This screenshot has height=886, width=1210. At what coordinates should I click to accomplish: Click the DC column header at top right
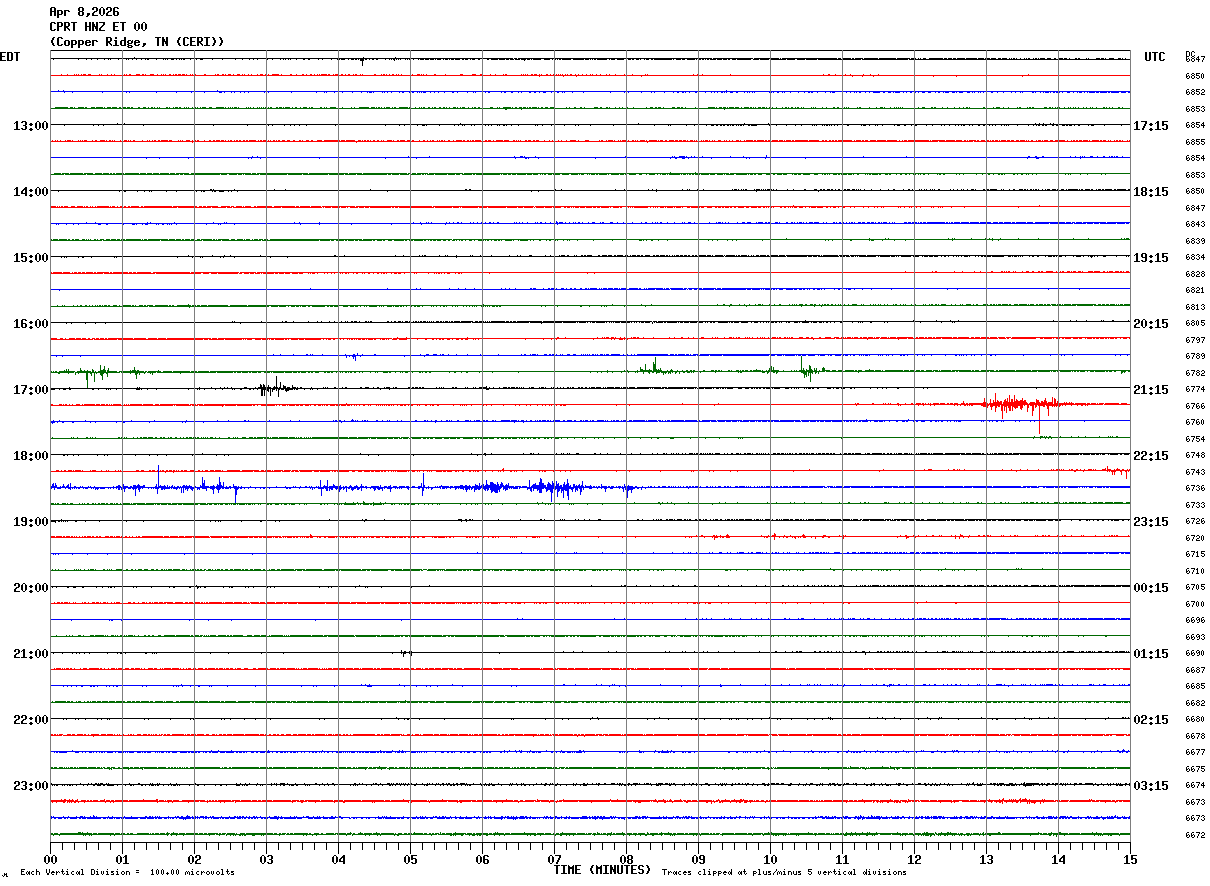pos(1190,54)
